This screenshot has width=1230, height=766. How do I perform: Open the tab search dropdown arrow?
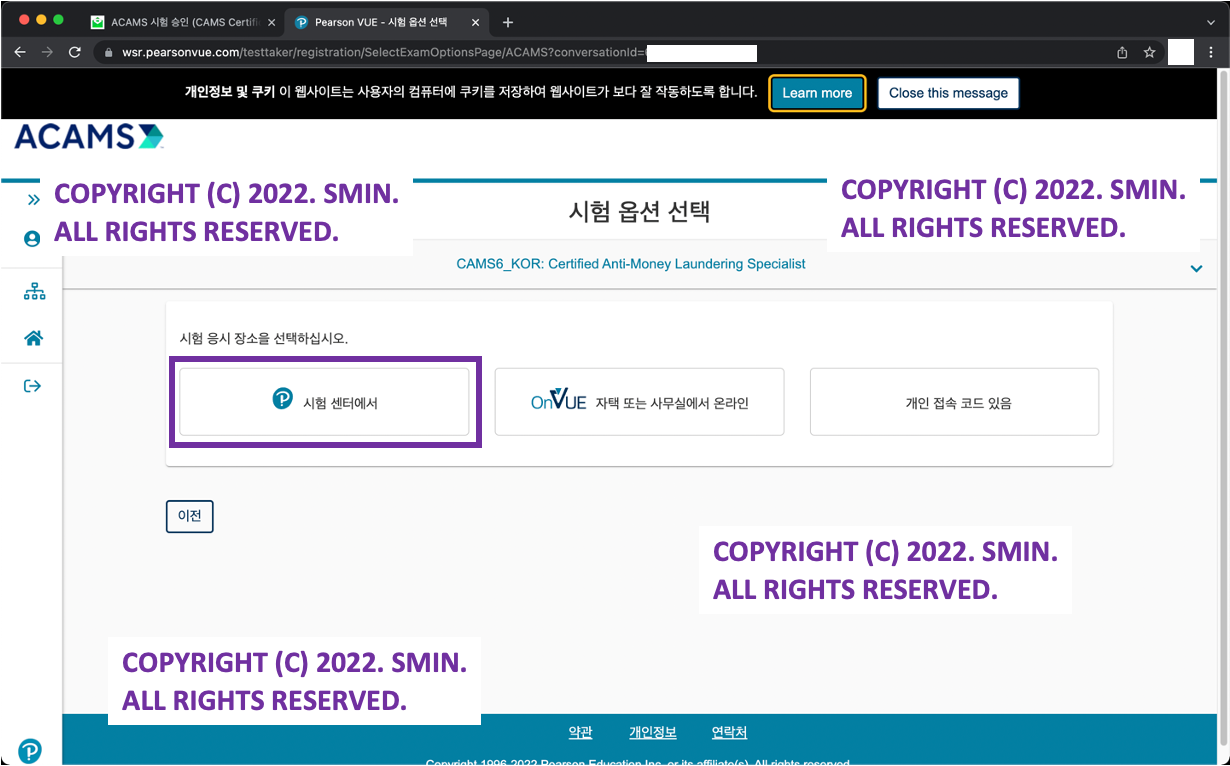(x=1211, y=22)
